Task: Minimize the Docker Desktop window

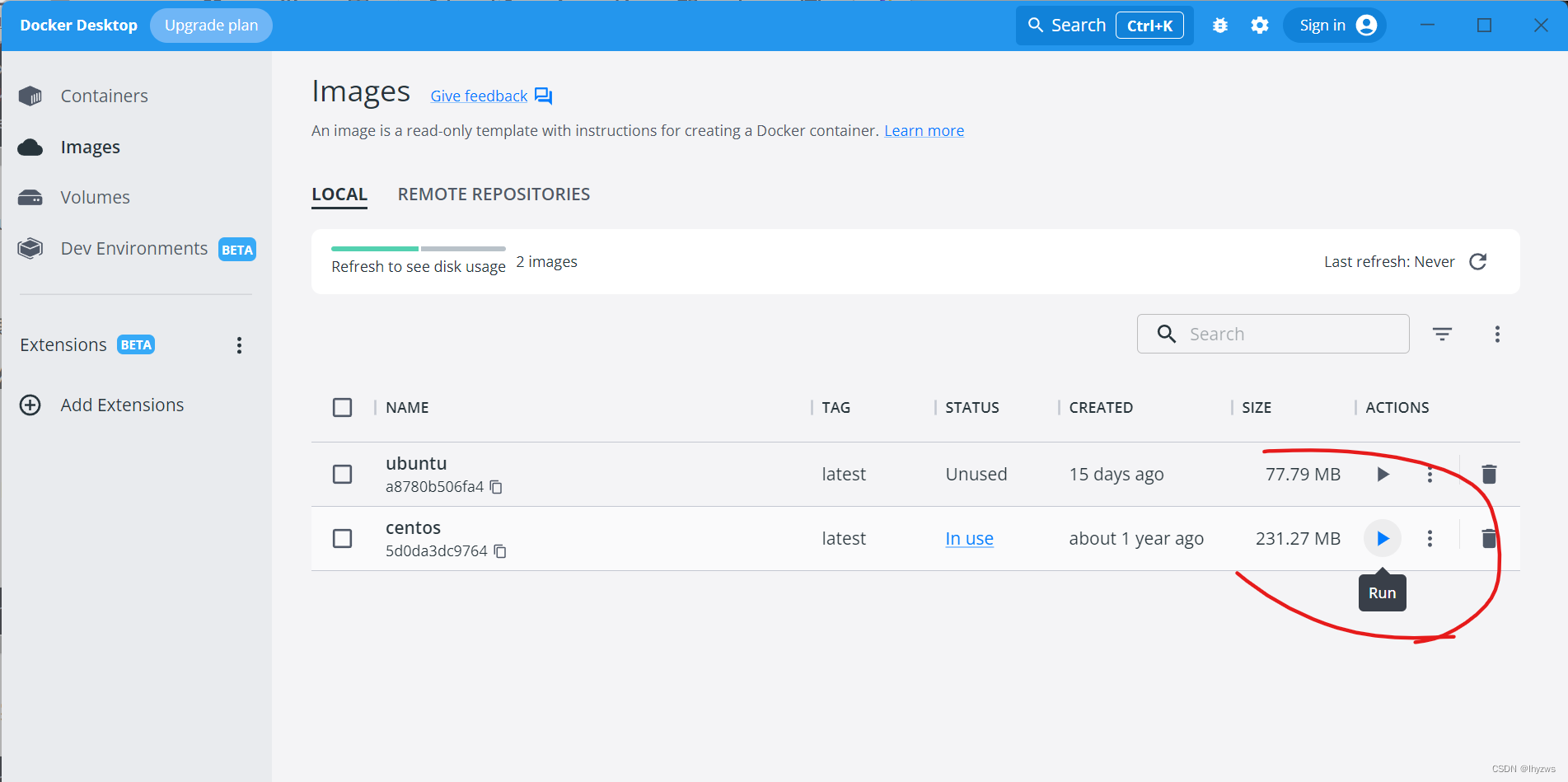Action: click(x=1428, y=26)
